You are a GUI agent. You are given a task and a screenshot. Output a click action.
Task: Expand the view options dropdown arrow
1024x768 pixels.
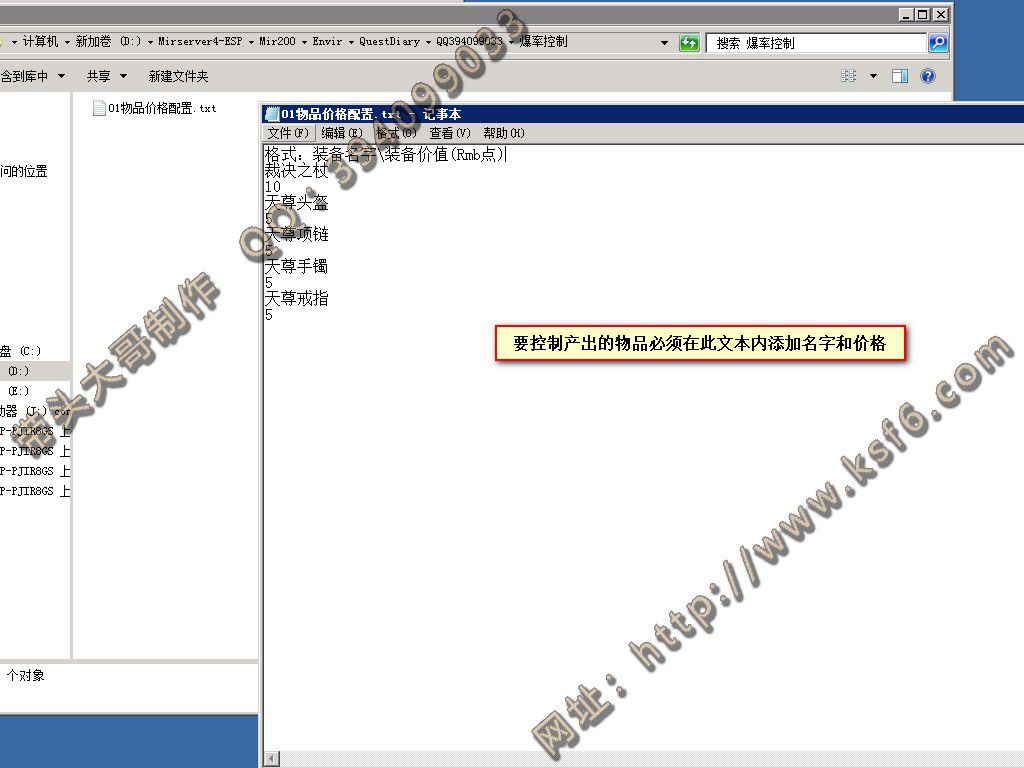(872, 76)
